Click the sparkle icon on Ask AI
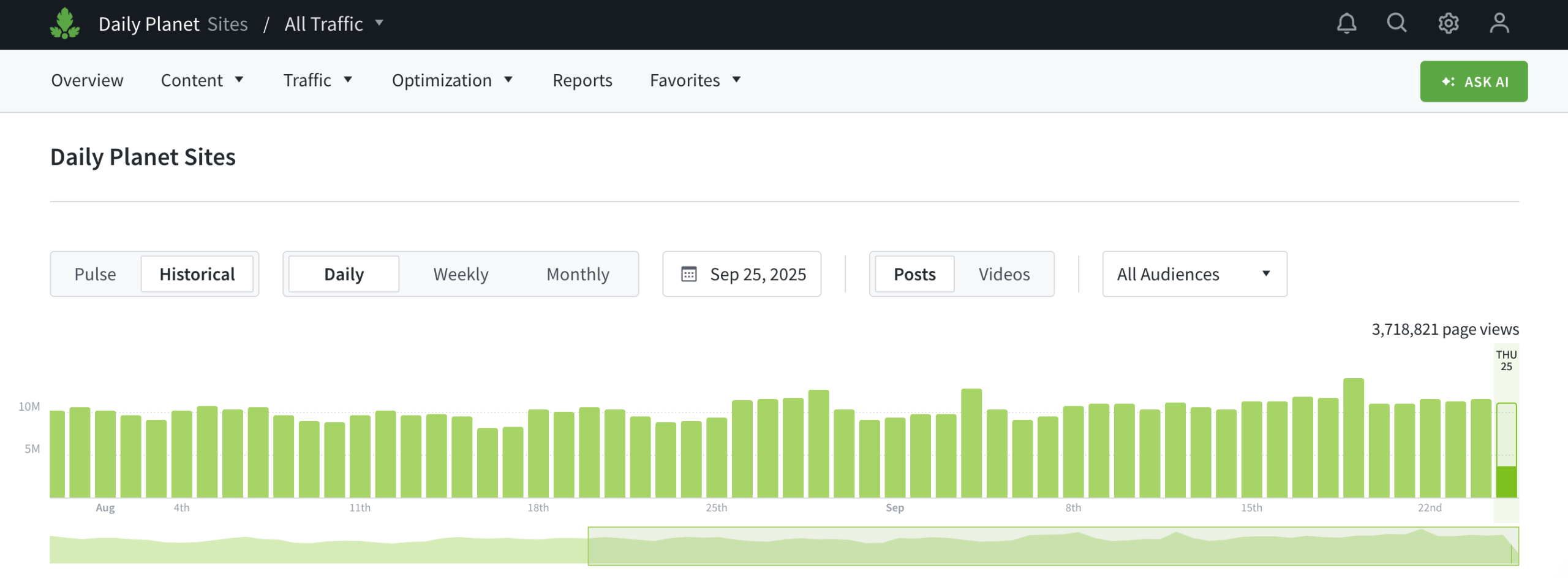 click(1447, 82)
